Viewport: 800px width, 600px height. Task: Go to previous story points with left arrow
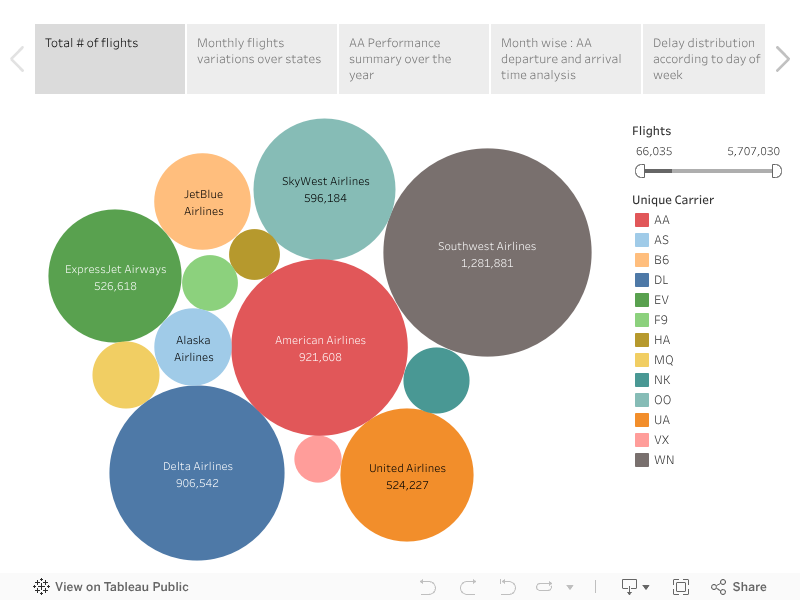(17, 59)
